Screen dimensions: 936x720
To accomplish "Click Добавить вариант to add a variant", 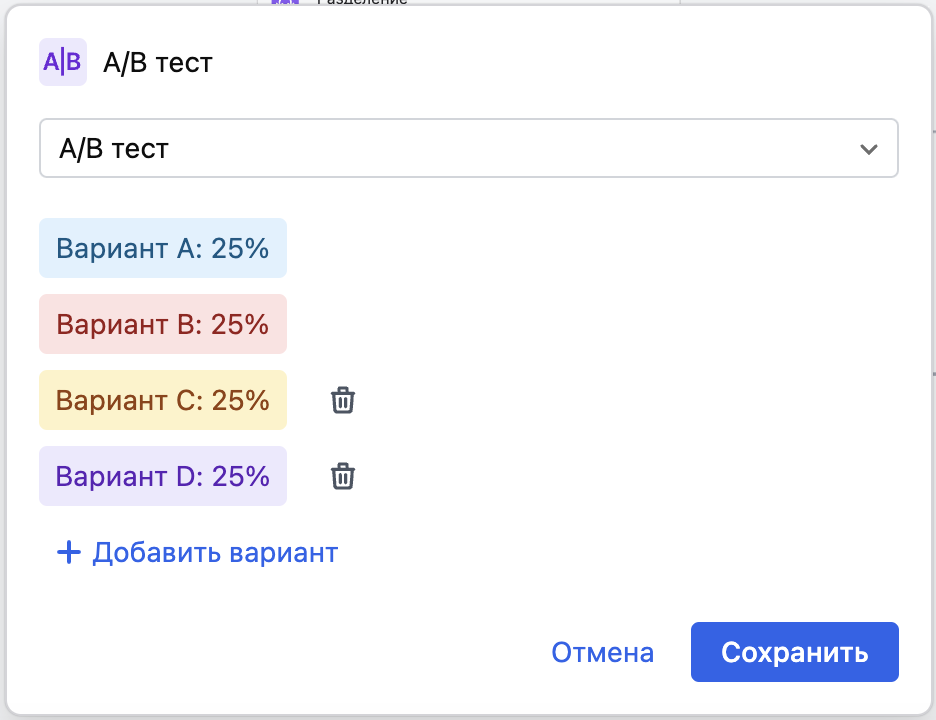I will pos(213,552).
